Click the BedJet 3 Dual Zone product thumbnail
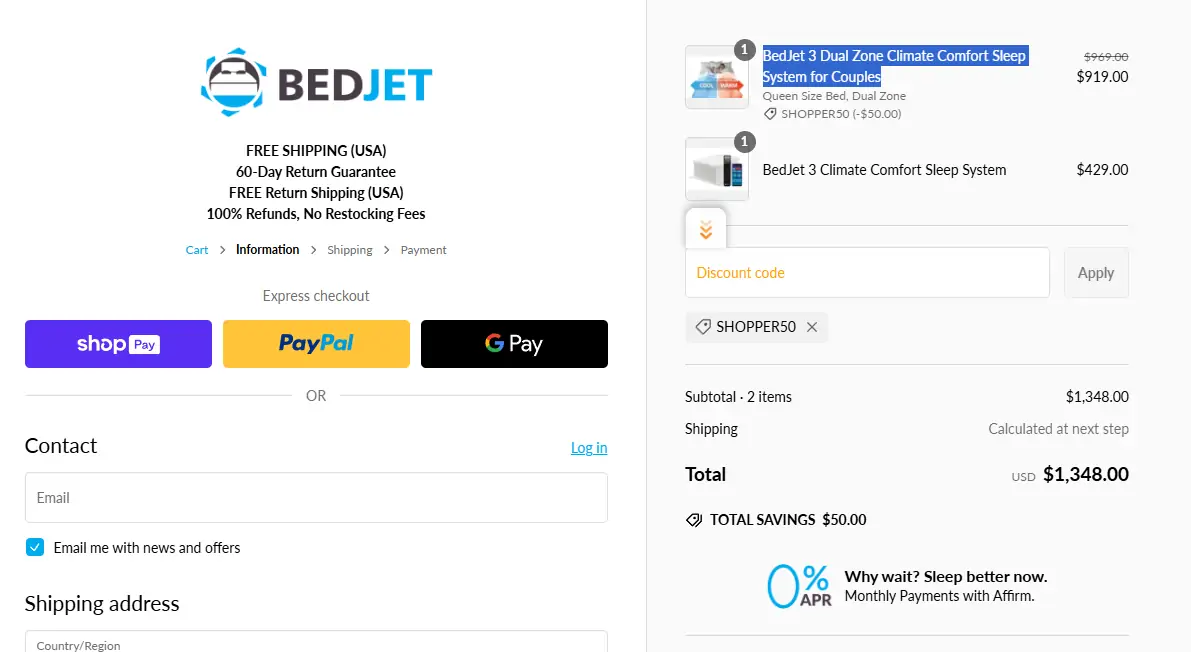 tap(716, 78)
